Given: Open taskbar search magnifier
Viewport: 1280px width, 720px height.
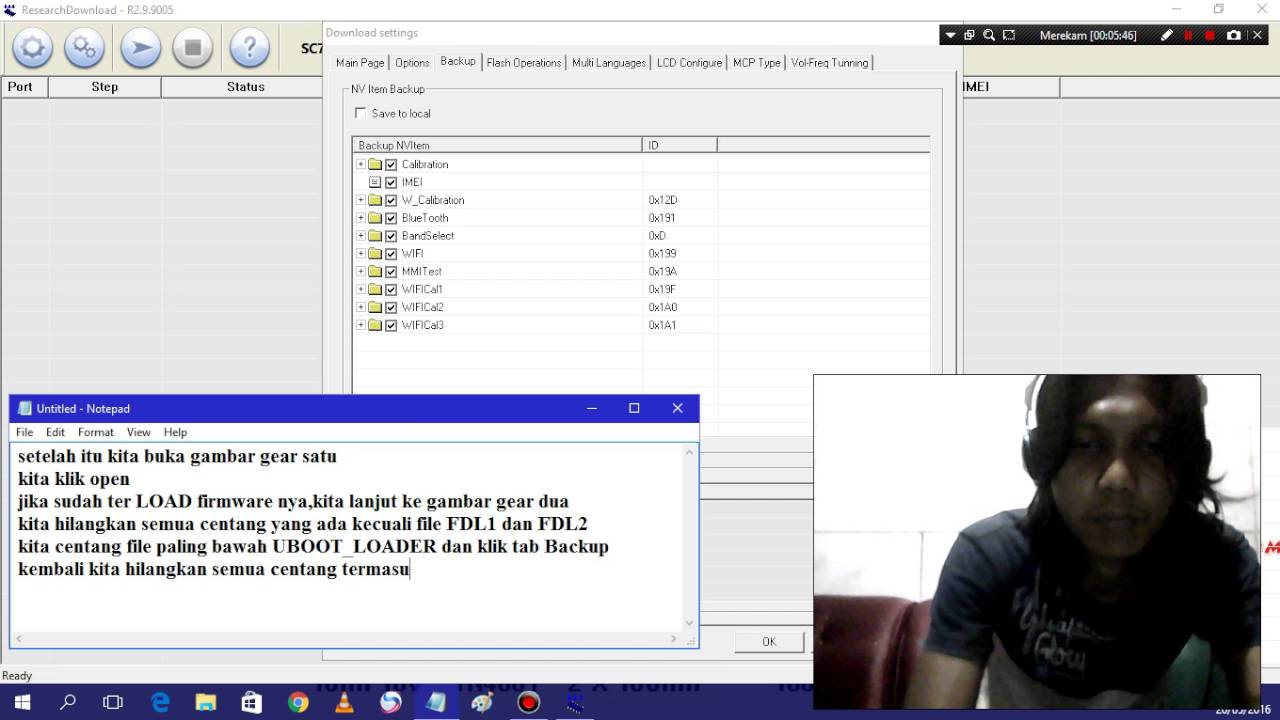Looking at the screenshot, I should [x=68, y=703].
